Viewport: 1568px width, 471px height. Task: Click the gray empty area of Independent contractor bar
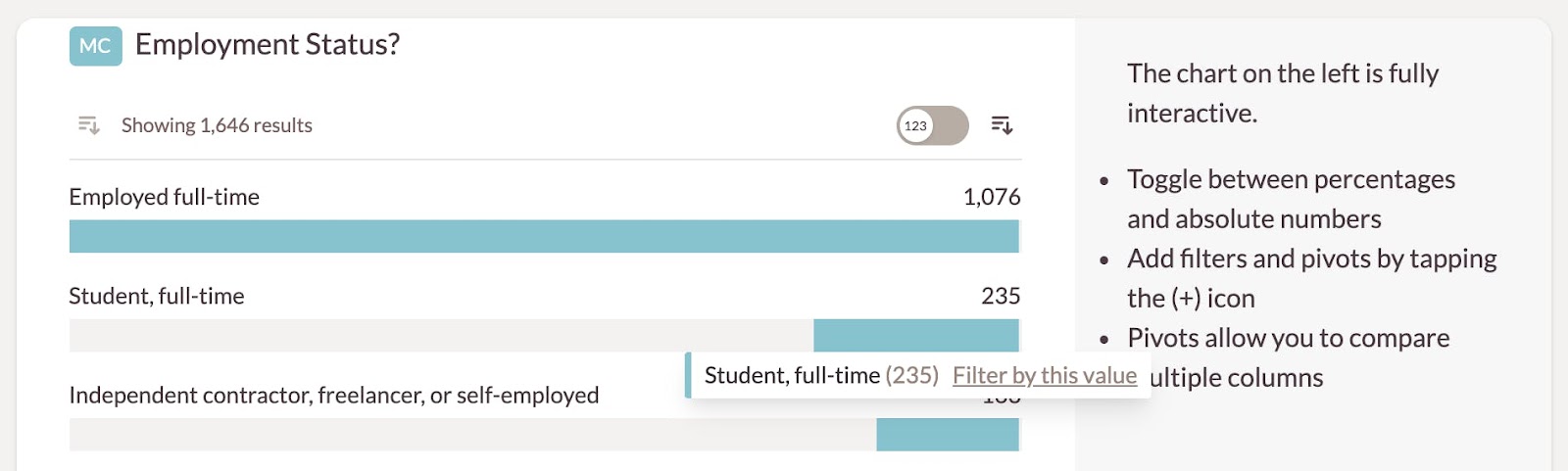pyautogui.click(x=470, y=436)
